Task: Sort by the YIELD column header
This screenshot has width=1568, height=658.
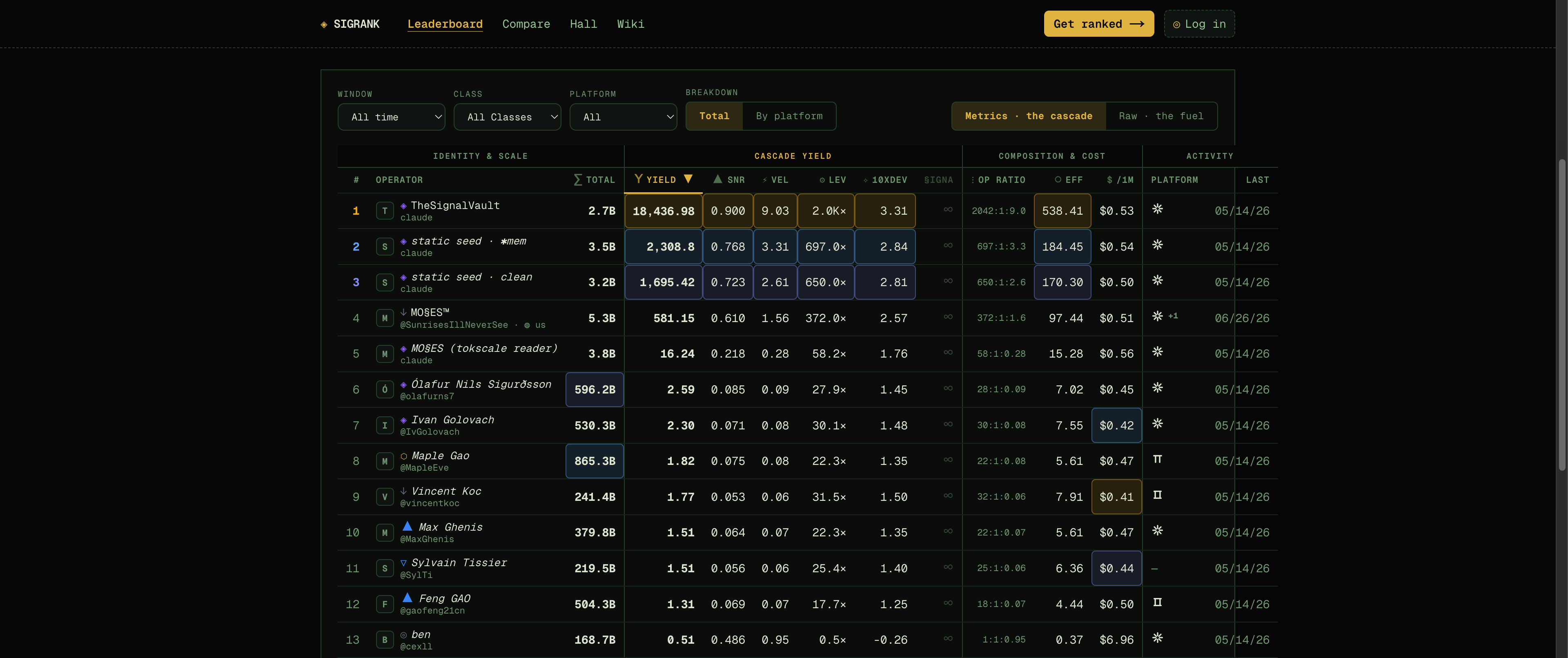Action: click(663, 180)
